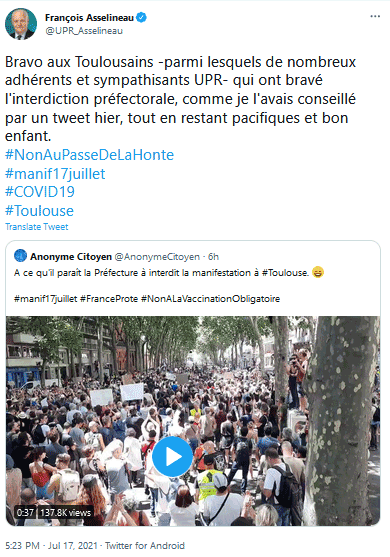Click the blue verified badge icon
The image size is (390, 557).
[x=141, y=17]
